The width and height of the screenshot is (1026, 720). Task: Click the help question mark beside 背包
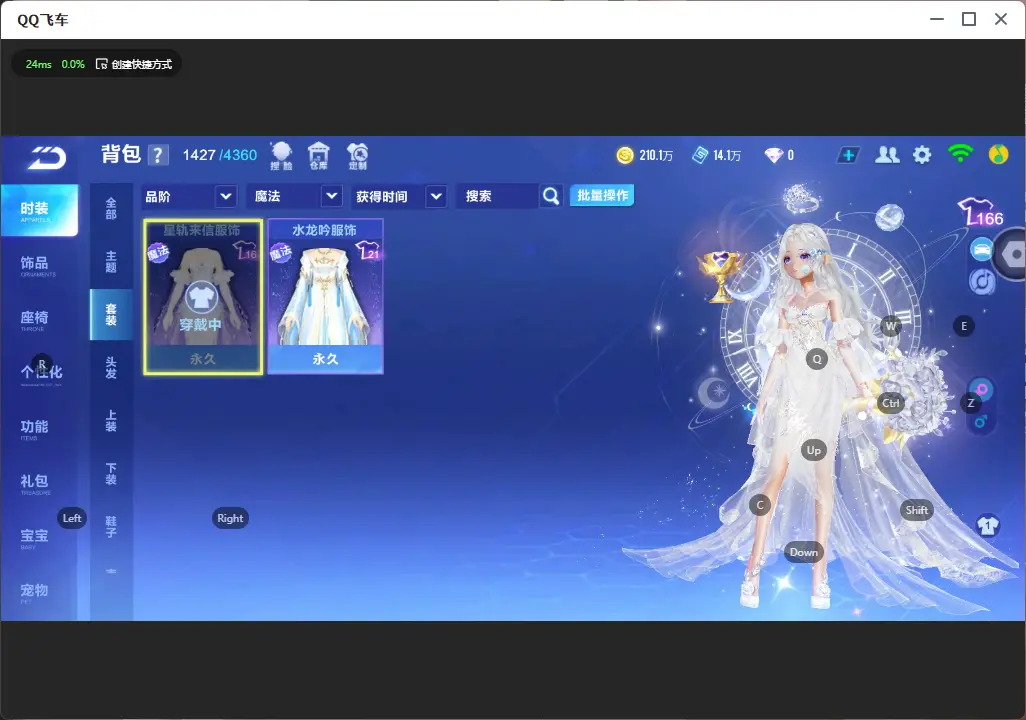[x=158, y=155]
